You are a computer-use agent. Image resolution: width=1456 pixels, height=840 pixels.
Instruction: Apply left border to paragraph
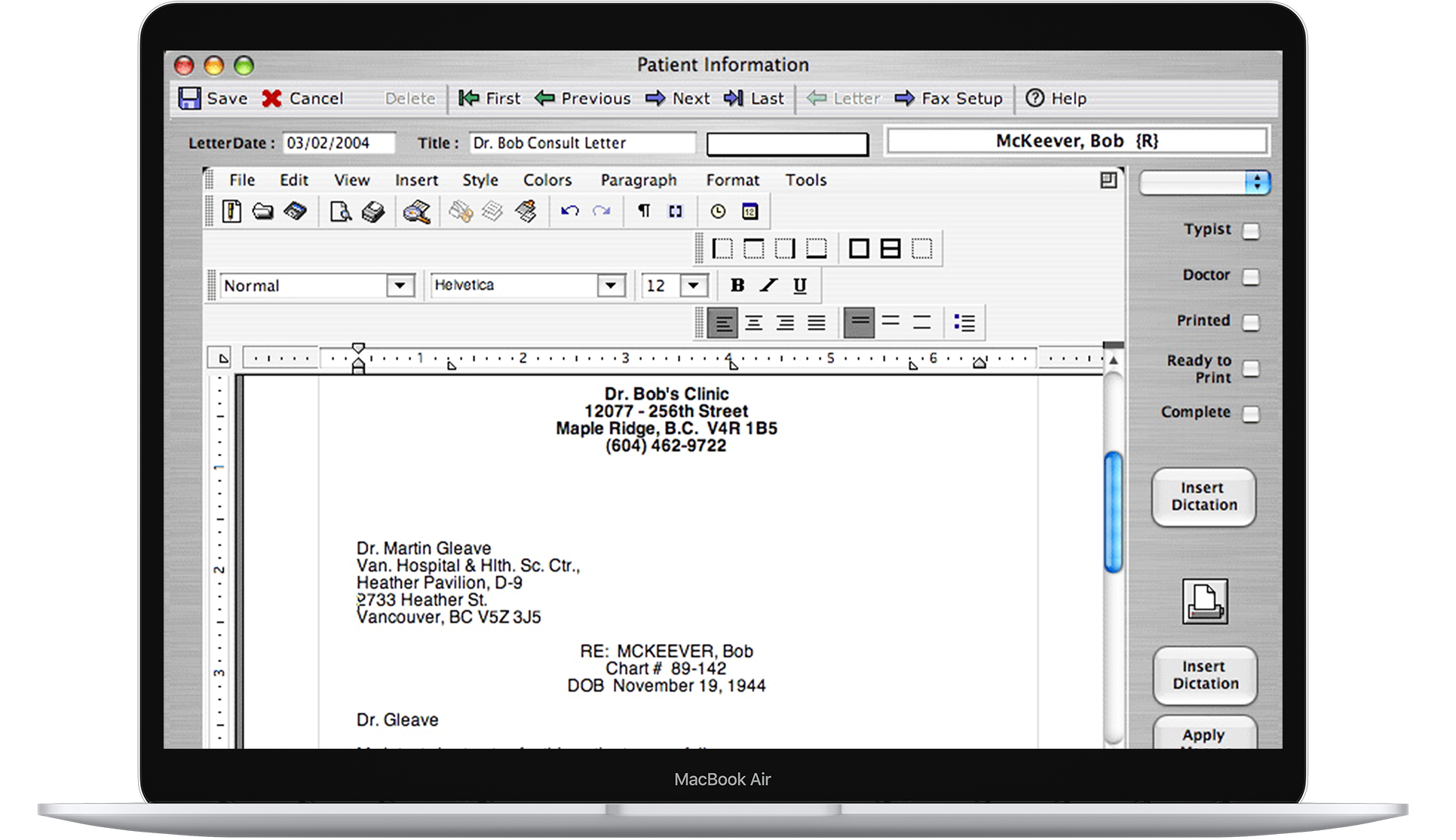tap(722, 249)
